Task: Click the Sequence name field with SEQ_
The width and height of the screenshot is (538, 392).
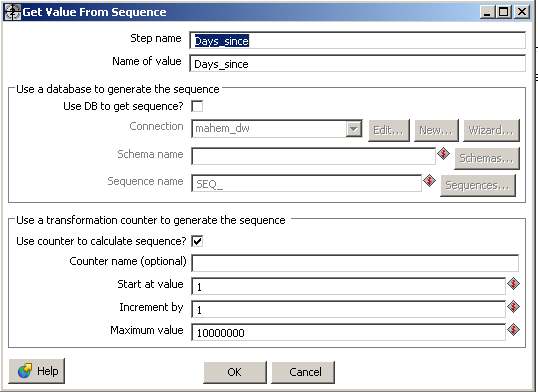Action: click(x=306, y=184)
